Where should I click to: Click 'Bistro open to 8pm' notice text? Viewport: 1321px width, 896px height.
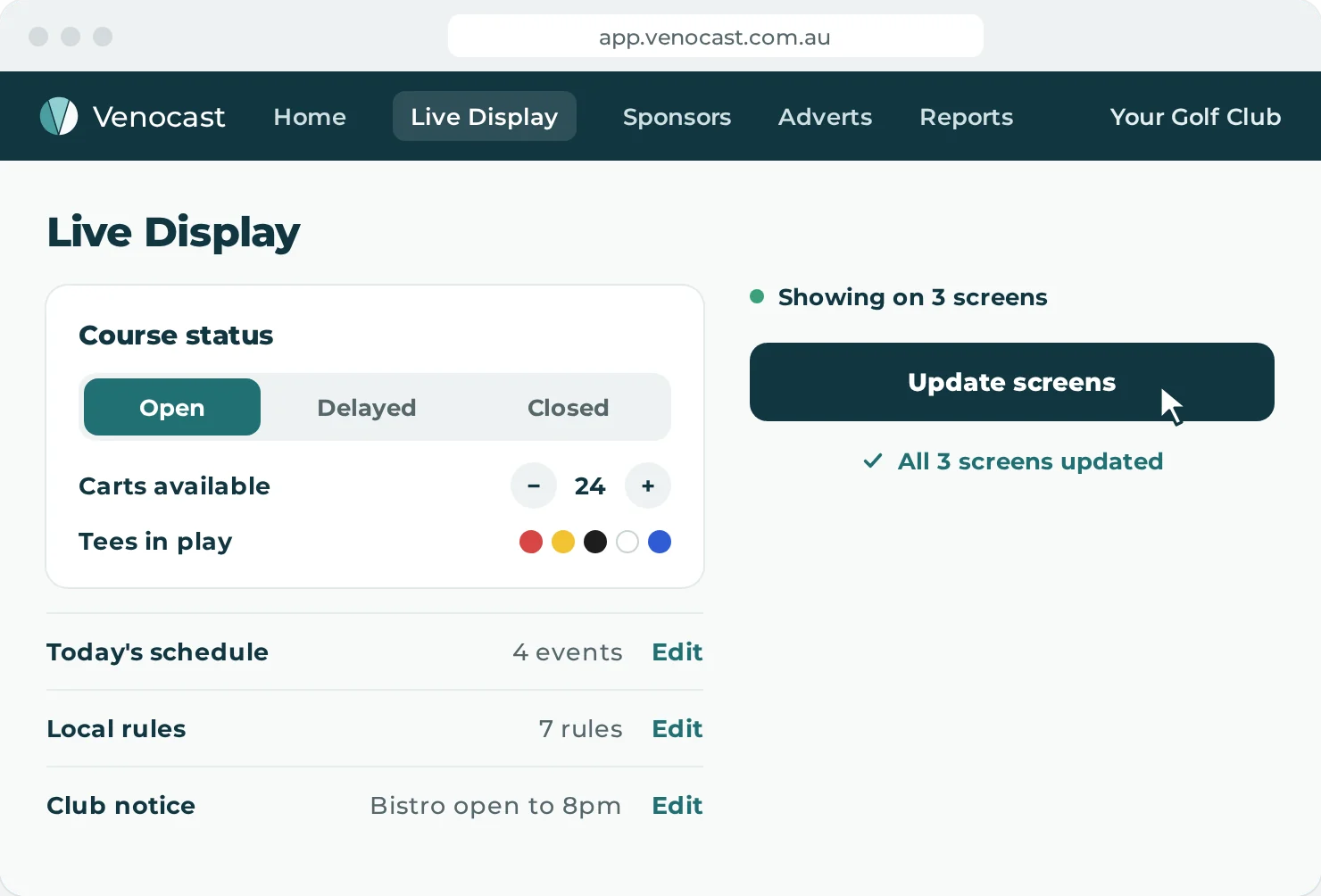[495, 806]
